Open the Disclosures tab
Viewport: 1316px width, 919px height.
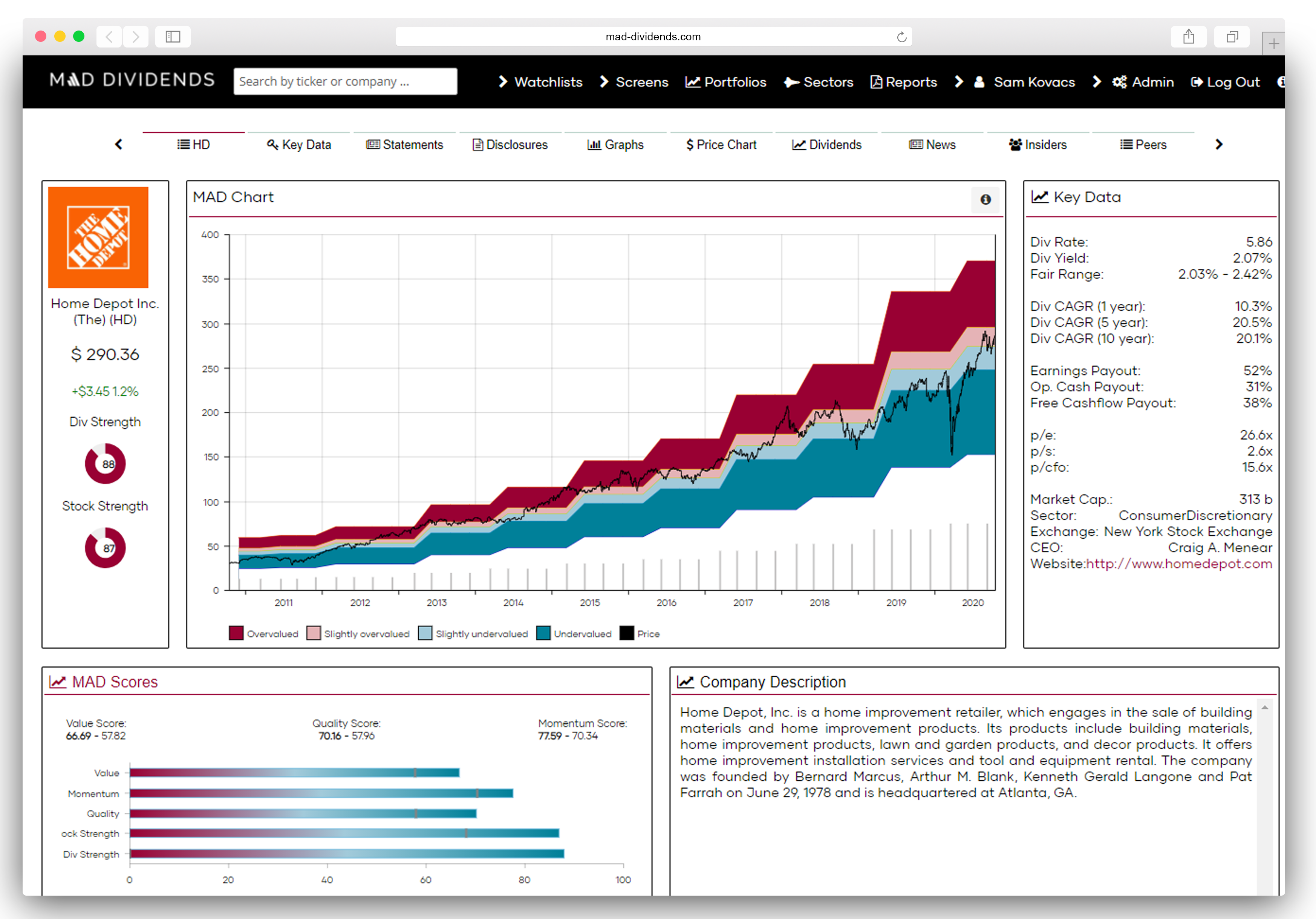coord(510,144)
